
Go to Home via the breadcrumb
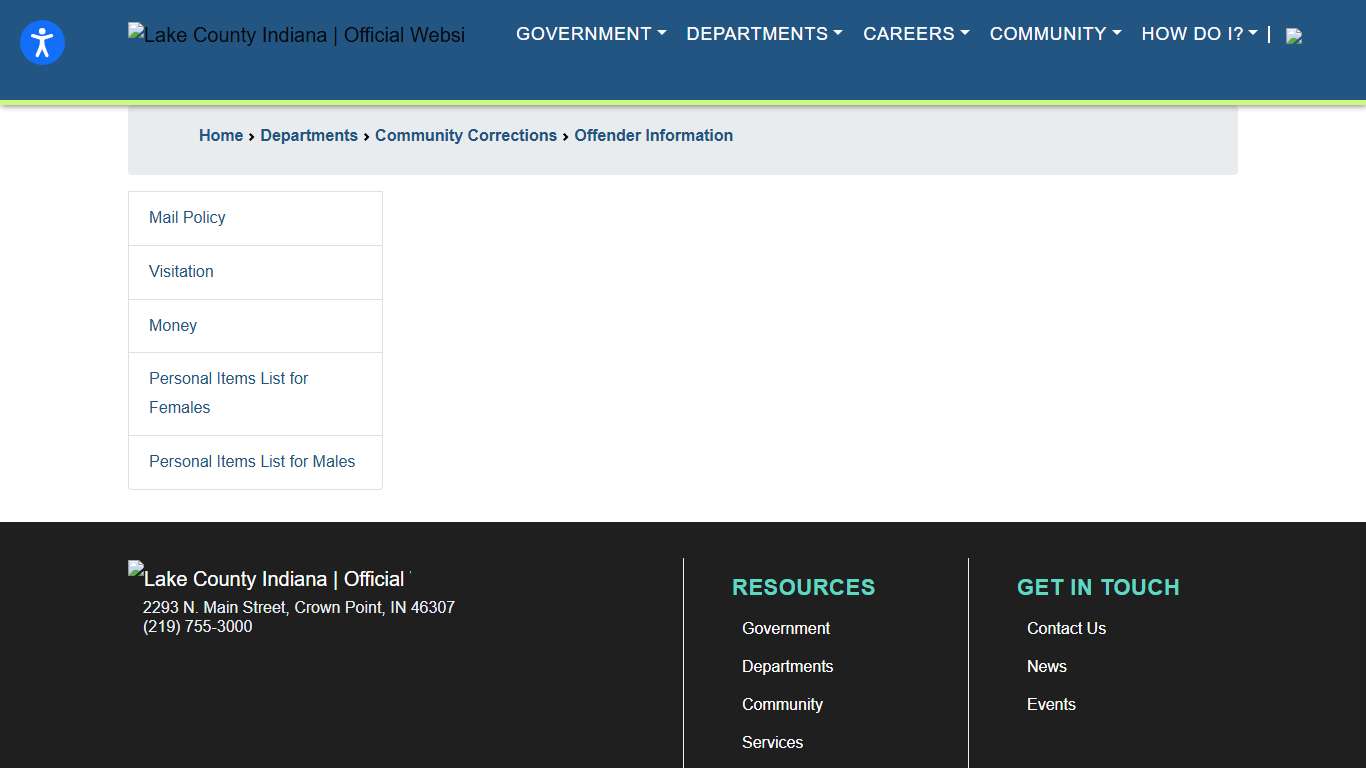coord(221,135)
